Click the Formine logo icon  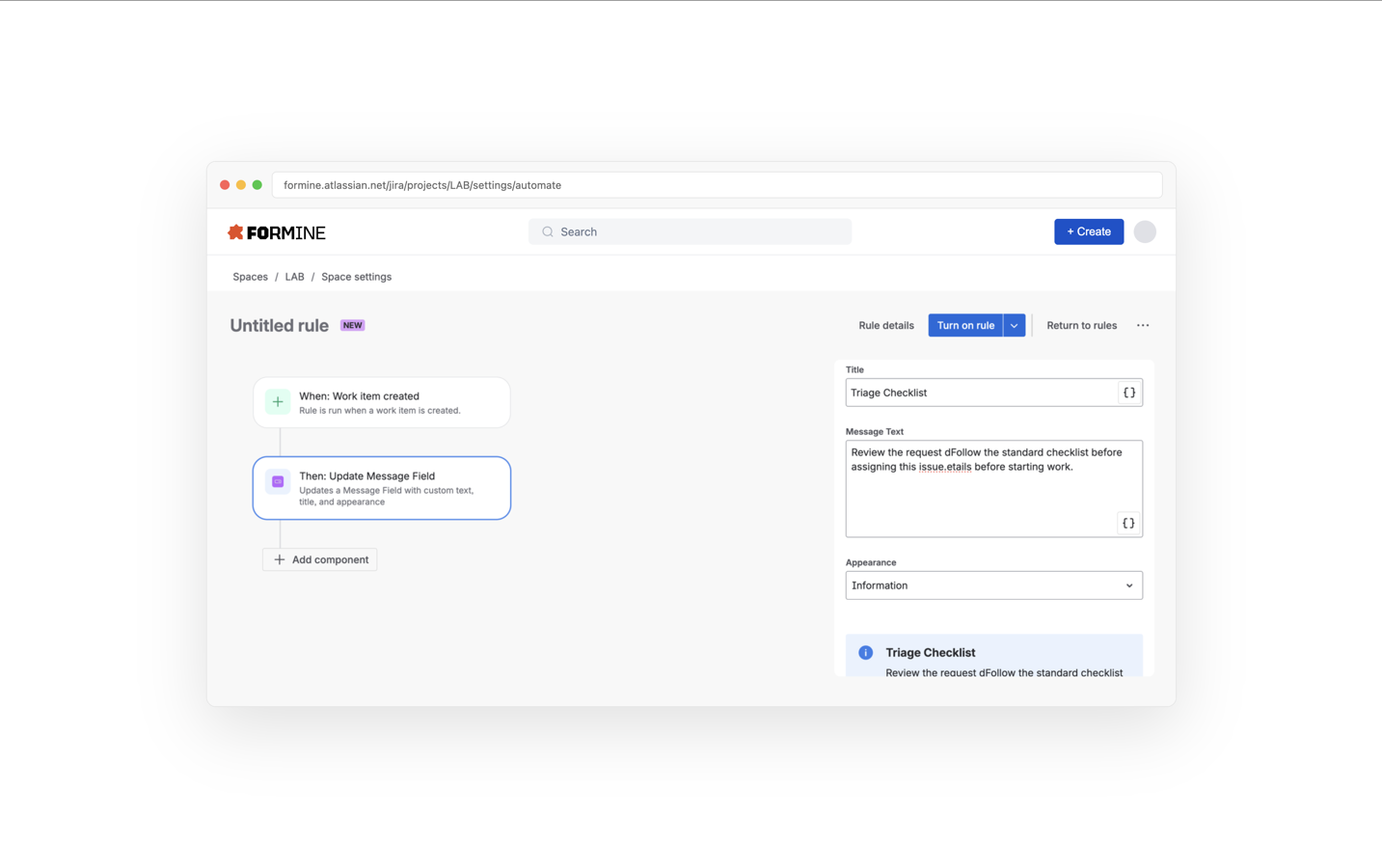pos(235,231)
